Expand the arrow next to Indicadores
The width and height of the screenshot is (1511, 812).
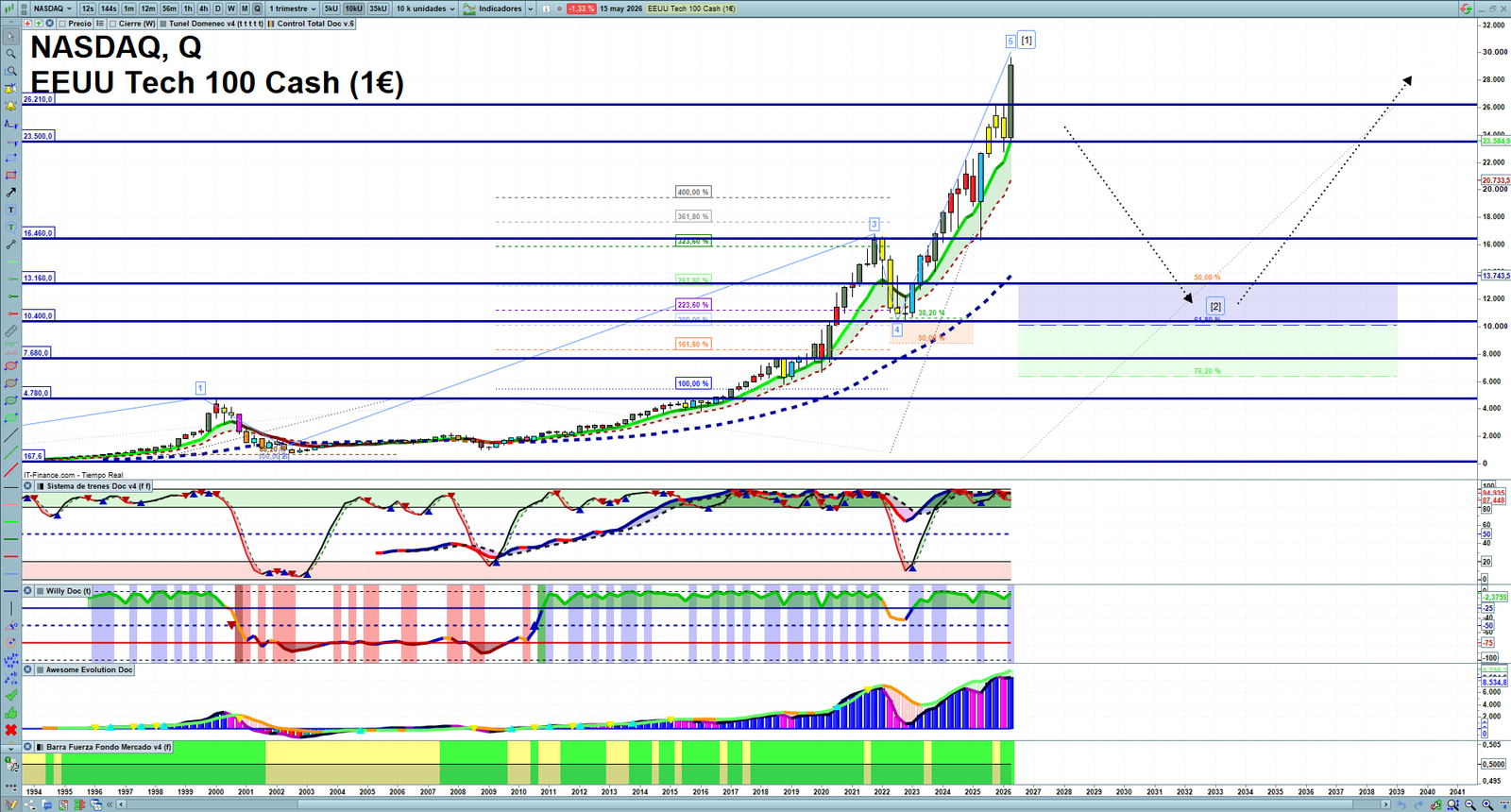click(530, 8)
